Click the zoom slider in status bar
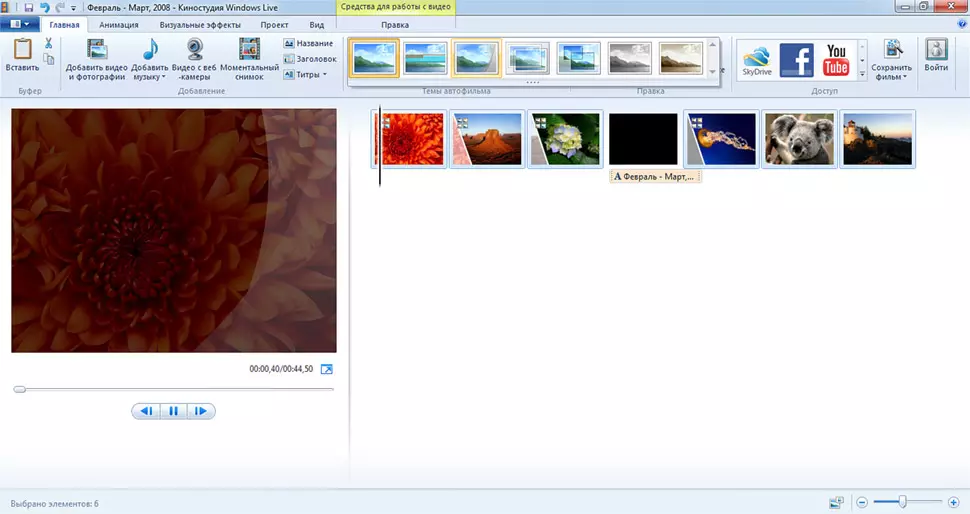 point(903,501)
